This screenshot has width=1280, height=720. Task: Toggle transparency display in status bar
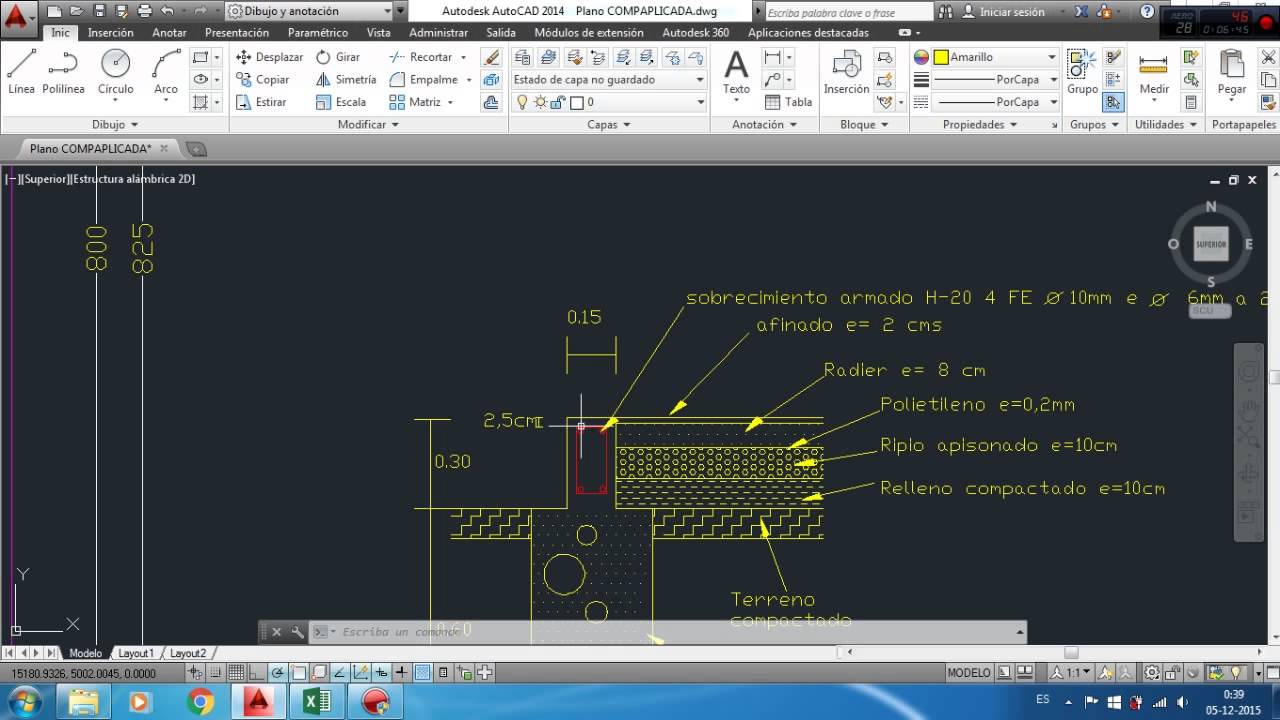pos(422,673)
